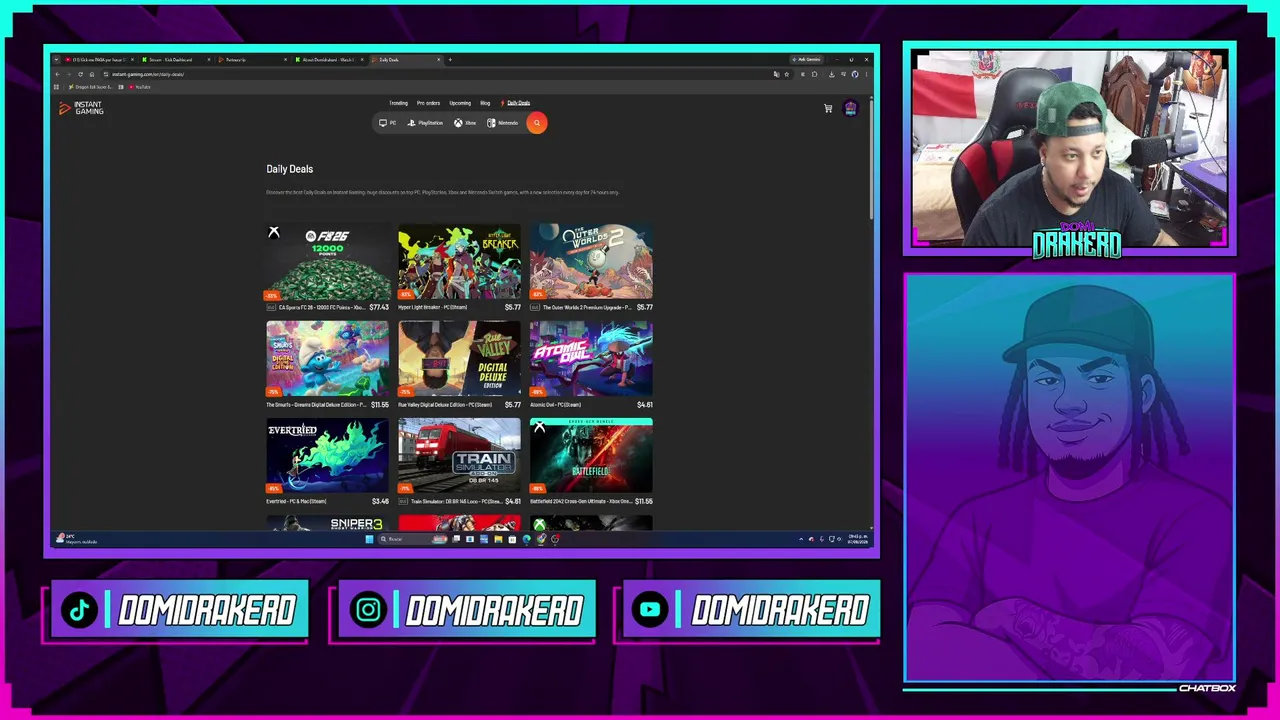The height and width of the screenshot is (720, 1280).
Task: Click the Instant Gaming logo
Action: click(x=81, y=108)
